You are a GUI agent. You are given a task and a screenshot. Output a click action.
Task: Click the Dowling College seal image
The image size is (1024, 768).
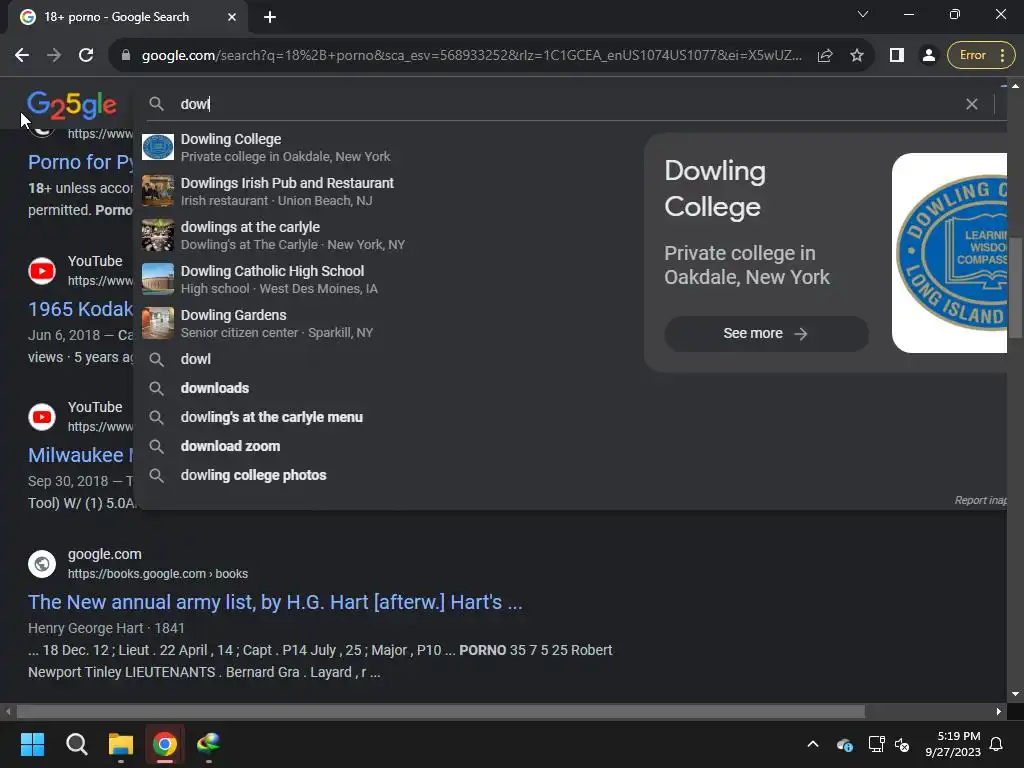(x=950, y=253)
